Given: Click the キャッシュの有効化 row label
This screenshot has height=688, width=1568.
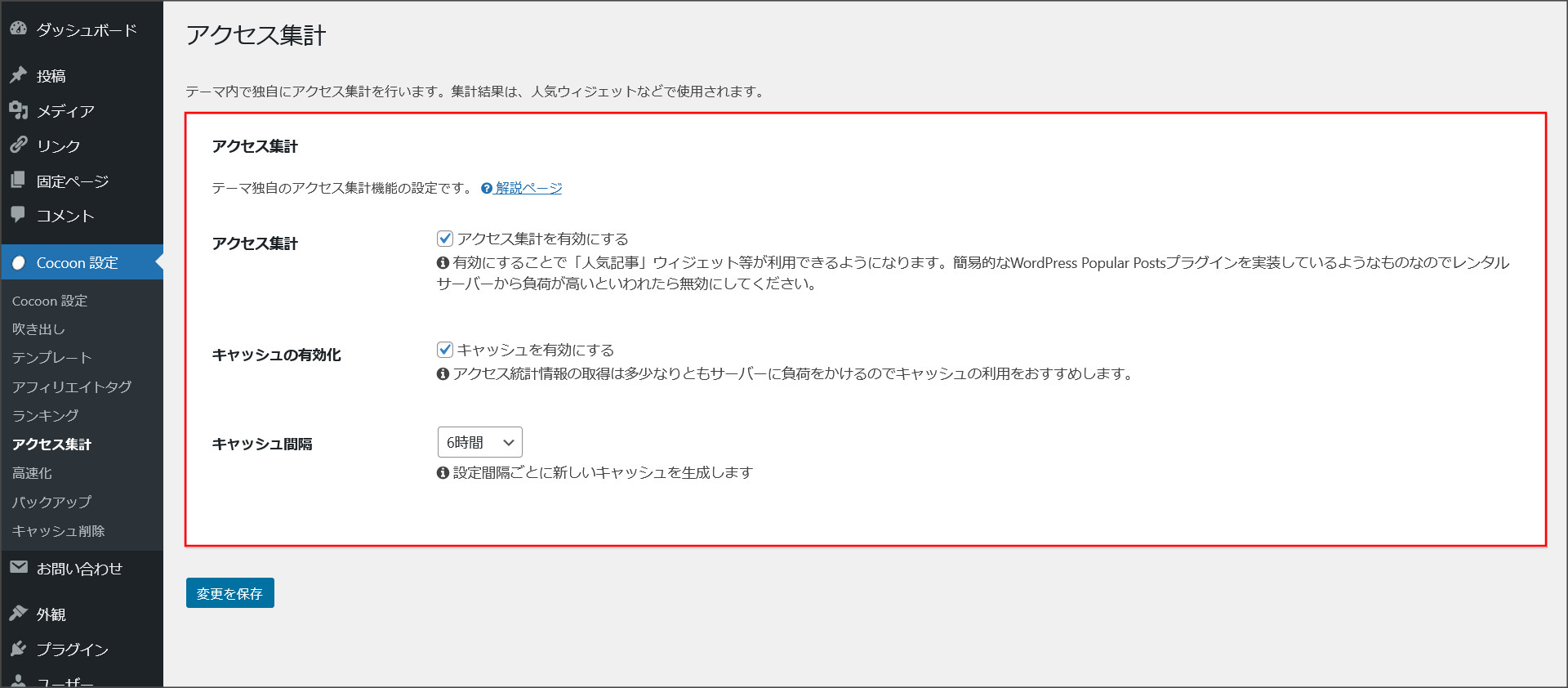Looking at the screenshot, I should [x=276, y=355].
